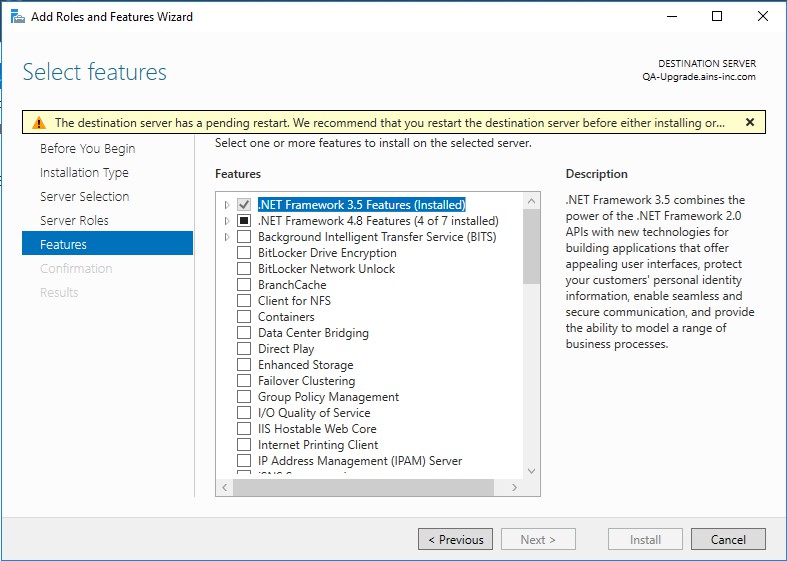Select the Features step in sidebar
This screenshot has height=561, width=787.
(x=107, y=243)
